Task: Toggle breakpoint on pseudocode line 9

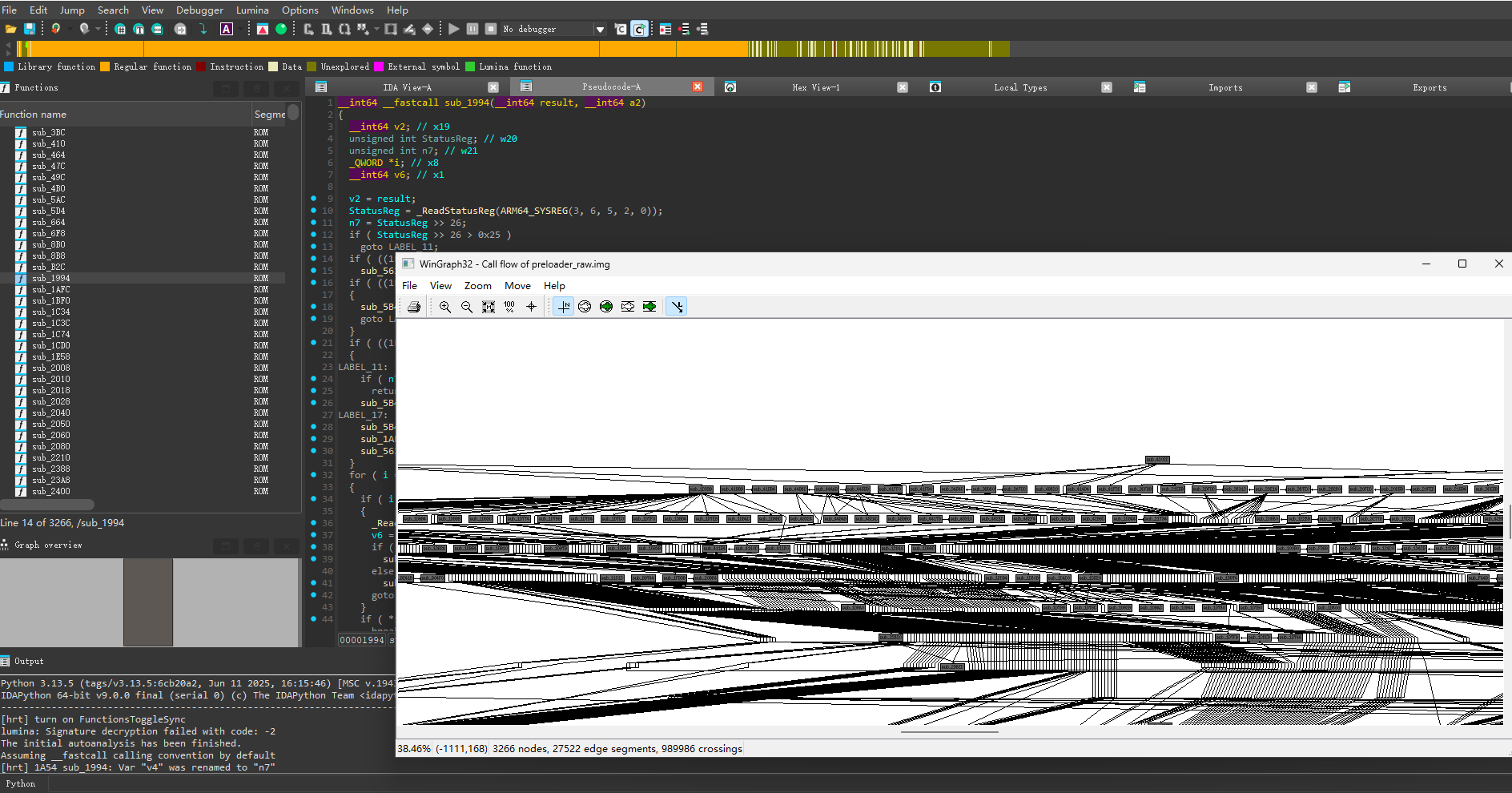Action: (x=313, y=199)
